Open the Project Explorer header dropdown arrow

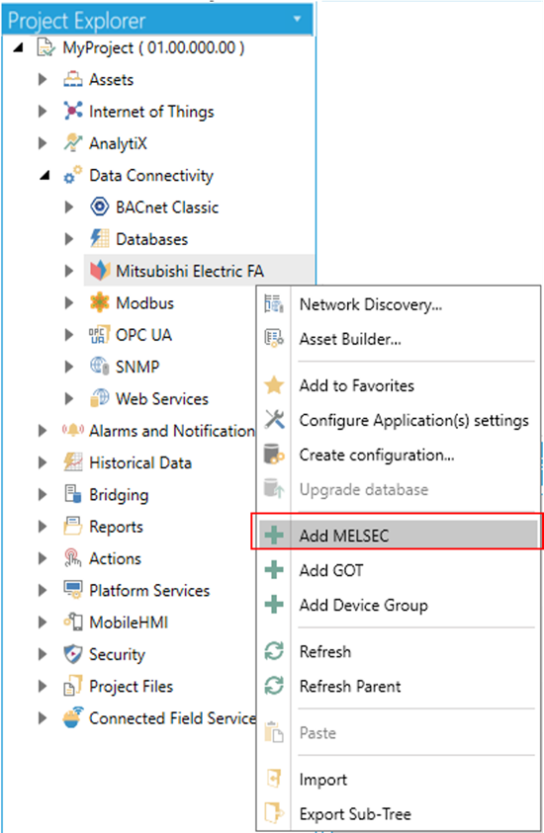[298, 19]
